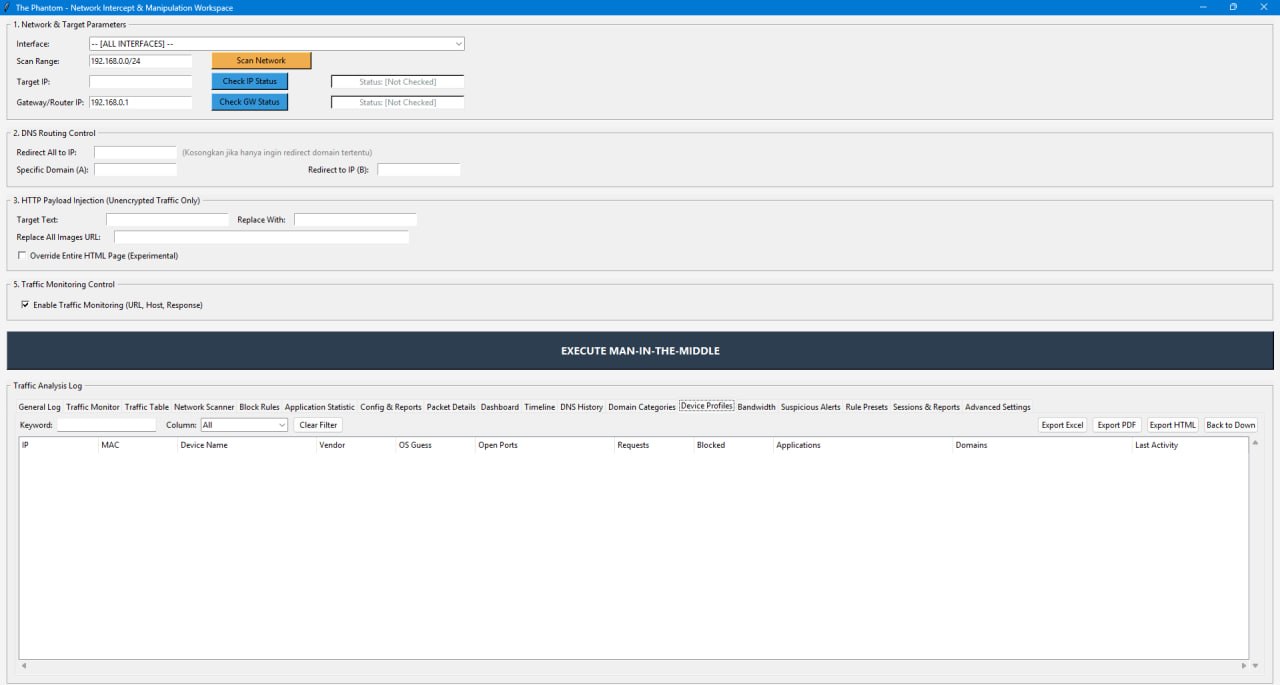Image resolution: width=1280 pixels, height=685 pixels.
Task: Click the Scan Network button
Action: (262, 61)
